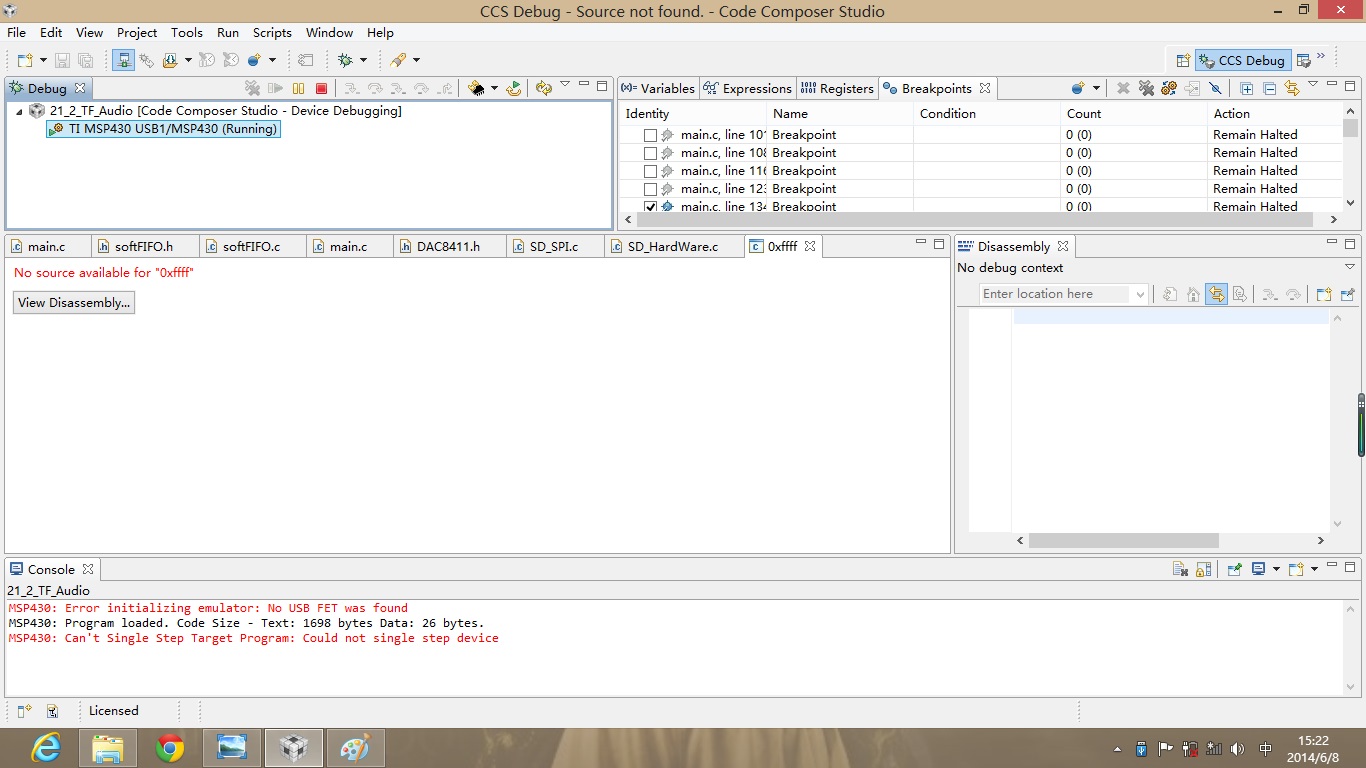Collapse all breakpoints with minus icon

point(1269,88)
